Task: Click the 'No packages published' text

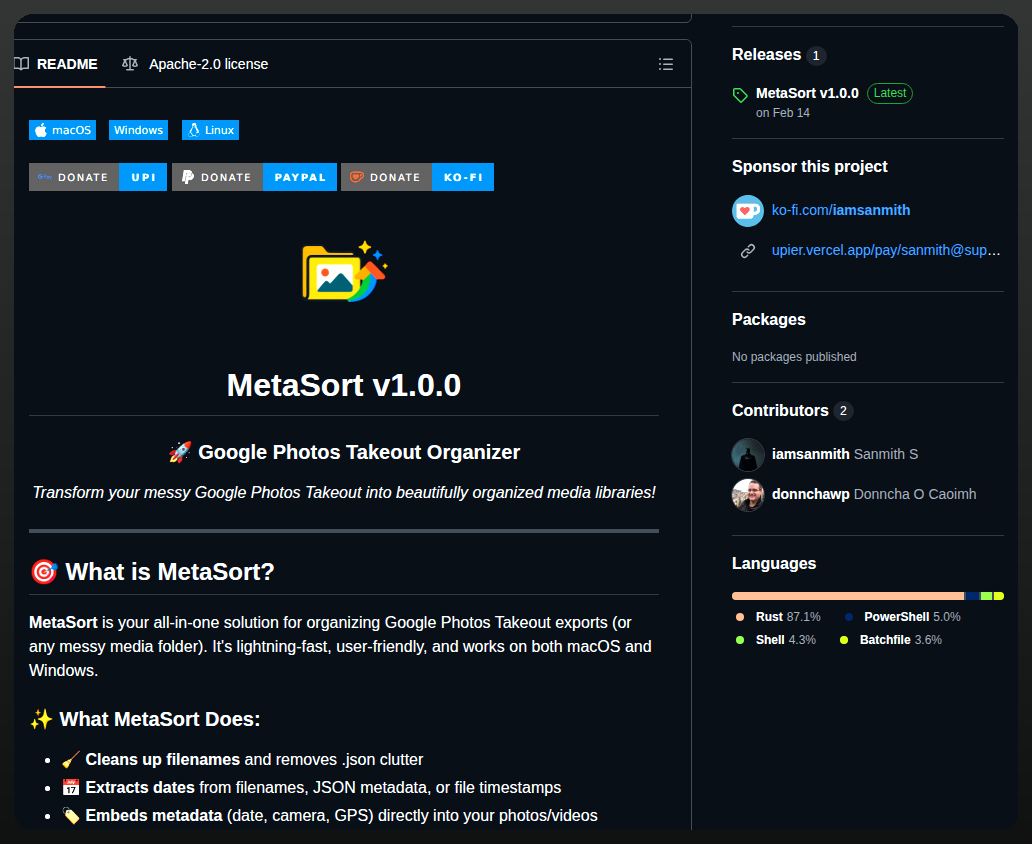Action: [794, 357]
